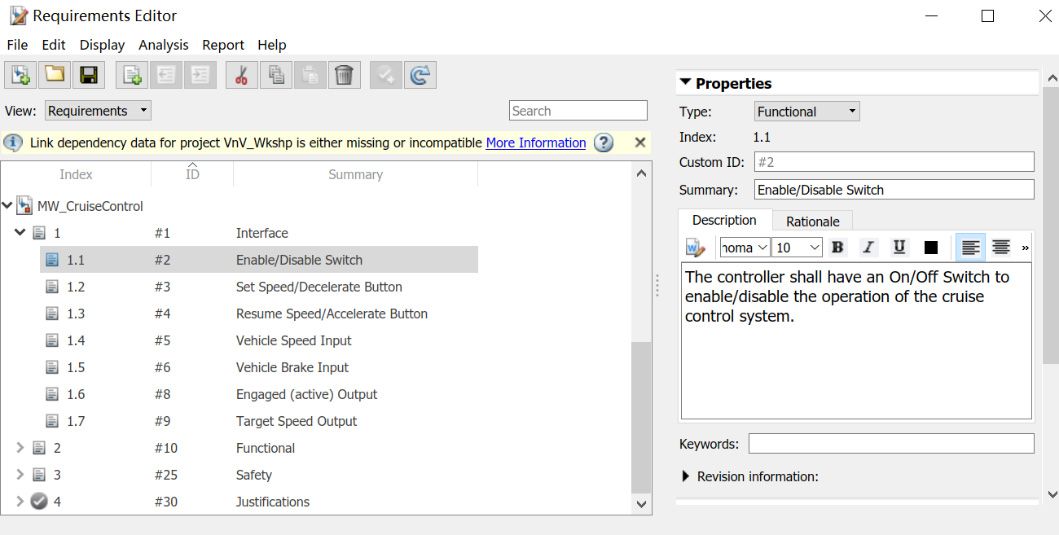This screenshot has height=535, width=1059.
Task: Click the Refresh arrow toolbar icon
Action: [x=421, y=75]
